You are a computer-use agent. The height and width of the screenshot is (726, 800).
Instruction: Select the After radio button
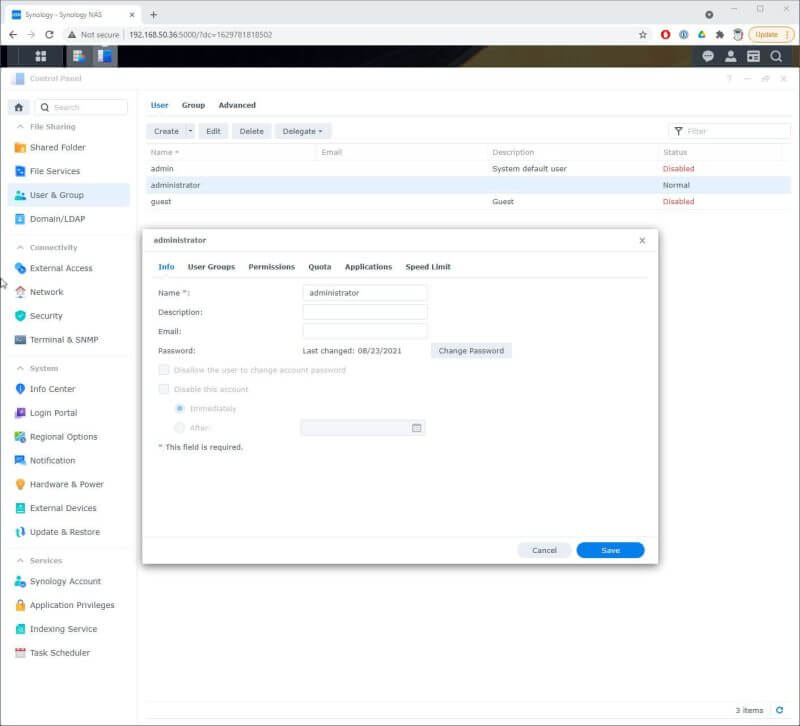tap(180, 427)
